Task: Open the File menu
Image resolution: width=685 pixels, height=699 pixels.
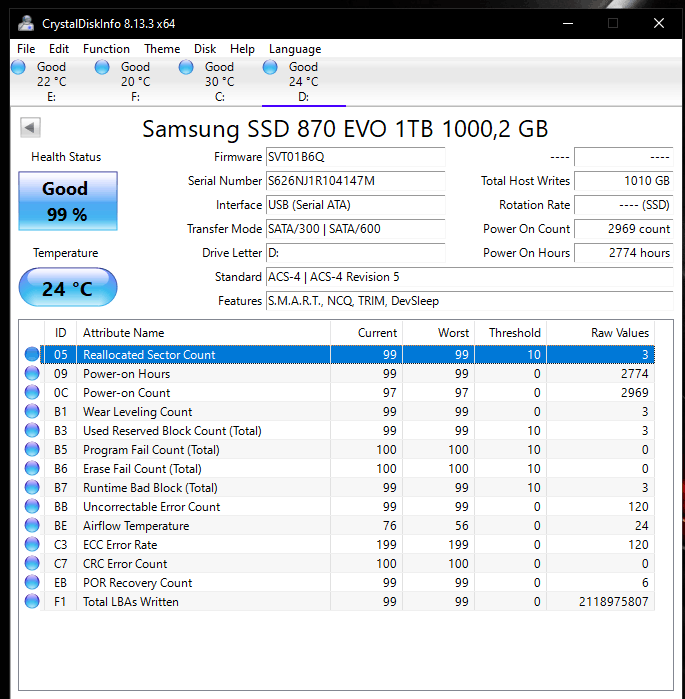Action: pos(26,49)
